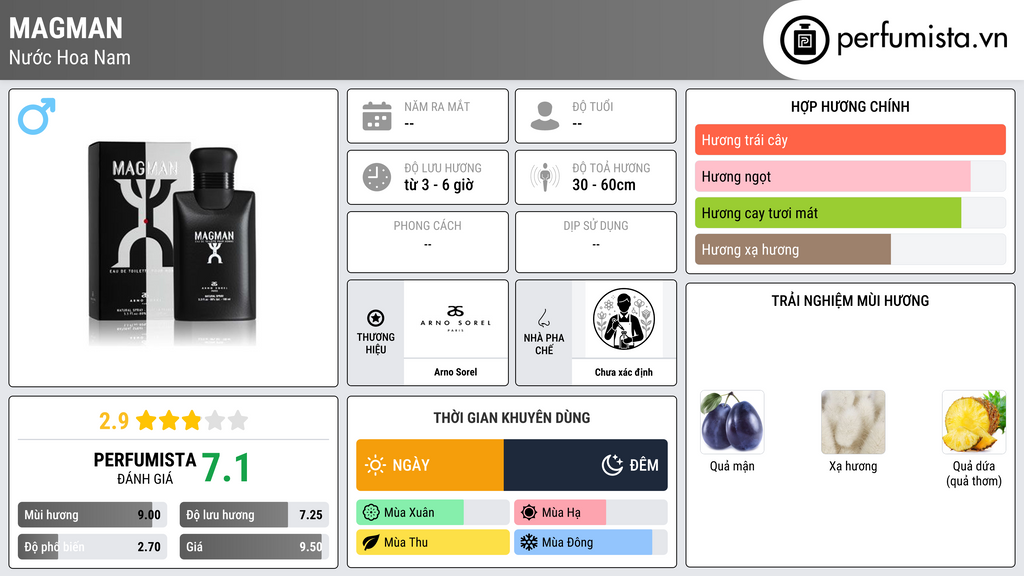The image size is (1024, 576).
Task: Open the Quả mận plum note image
Action: 732,423
